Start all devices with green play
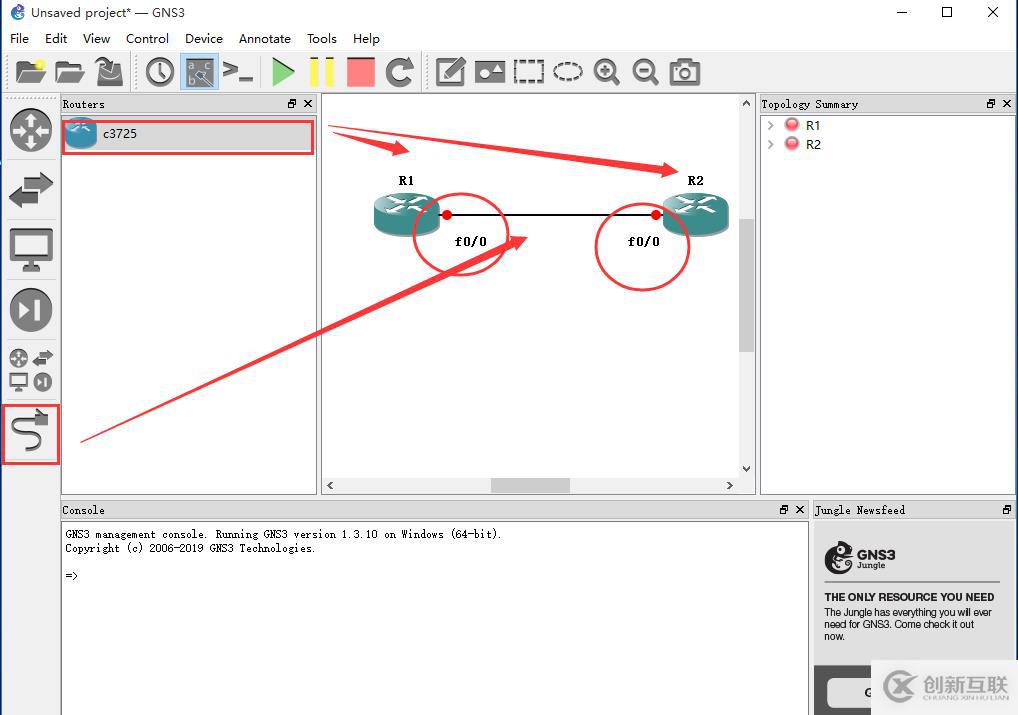 coord(283,71)
